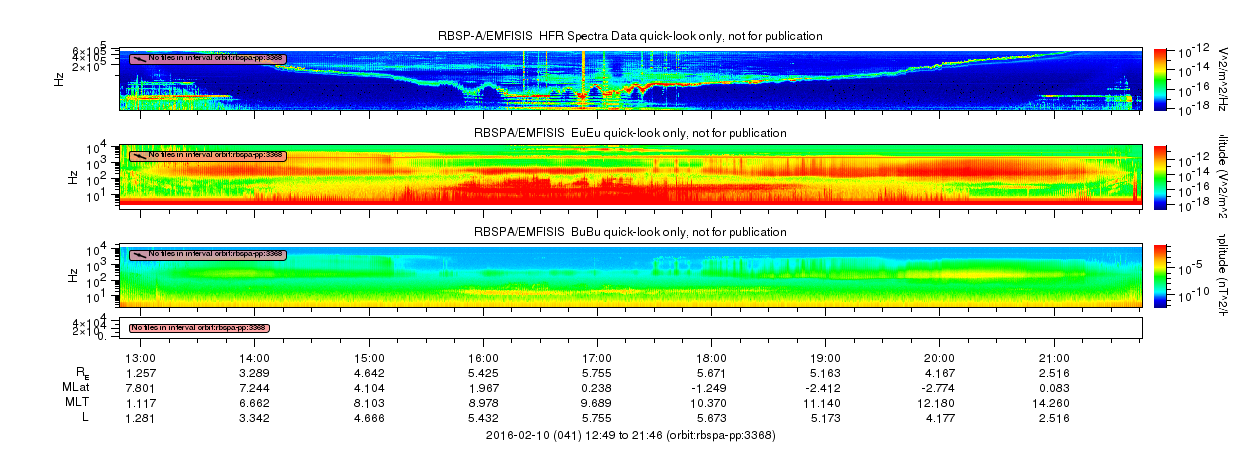
Task: Click the 17:00 time axis label
Action: click(x=597, y=358)
